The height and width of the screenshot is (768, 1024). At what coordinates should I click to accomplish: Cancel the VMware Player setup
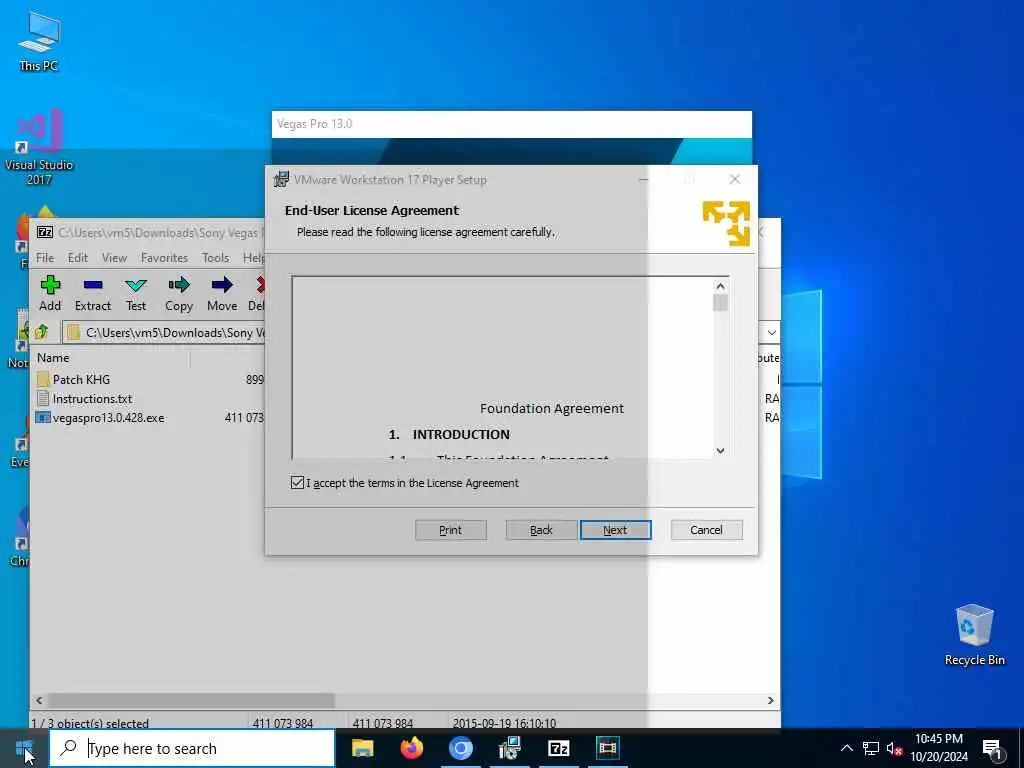pyautogui.click(x=707, y=530)
